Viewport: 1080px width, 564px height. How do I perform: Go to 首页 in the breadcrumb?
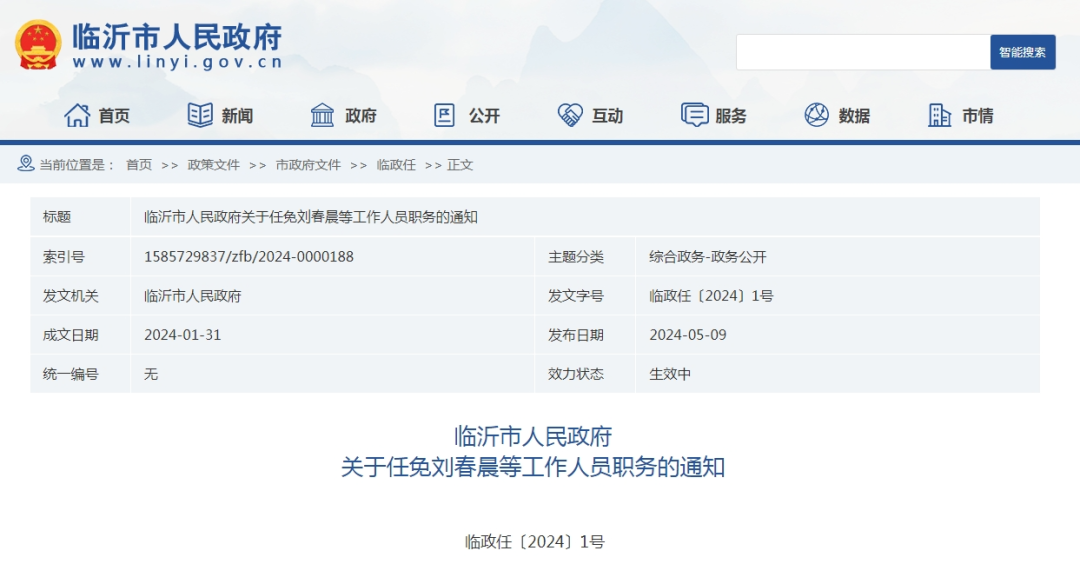pyautogui.click(x=138, y=165)
